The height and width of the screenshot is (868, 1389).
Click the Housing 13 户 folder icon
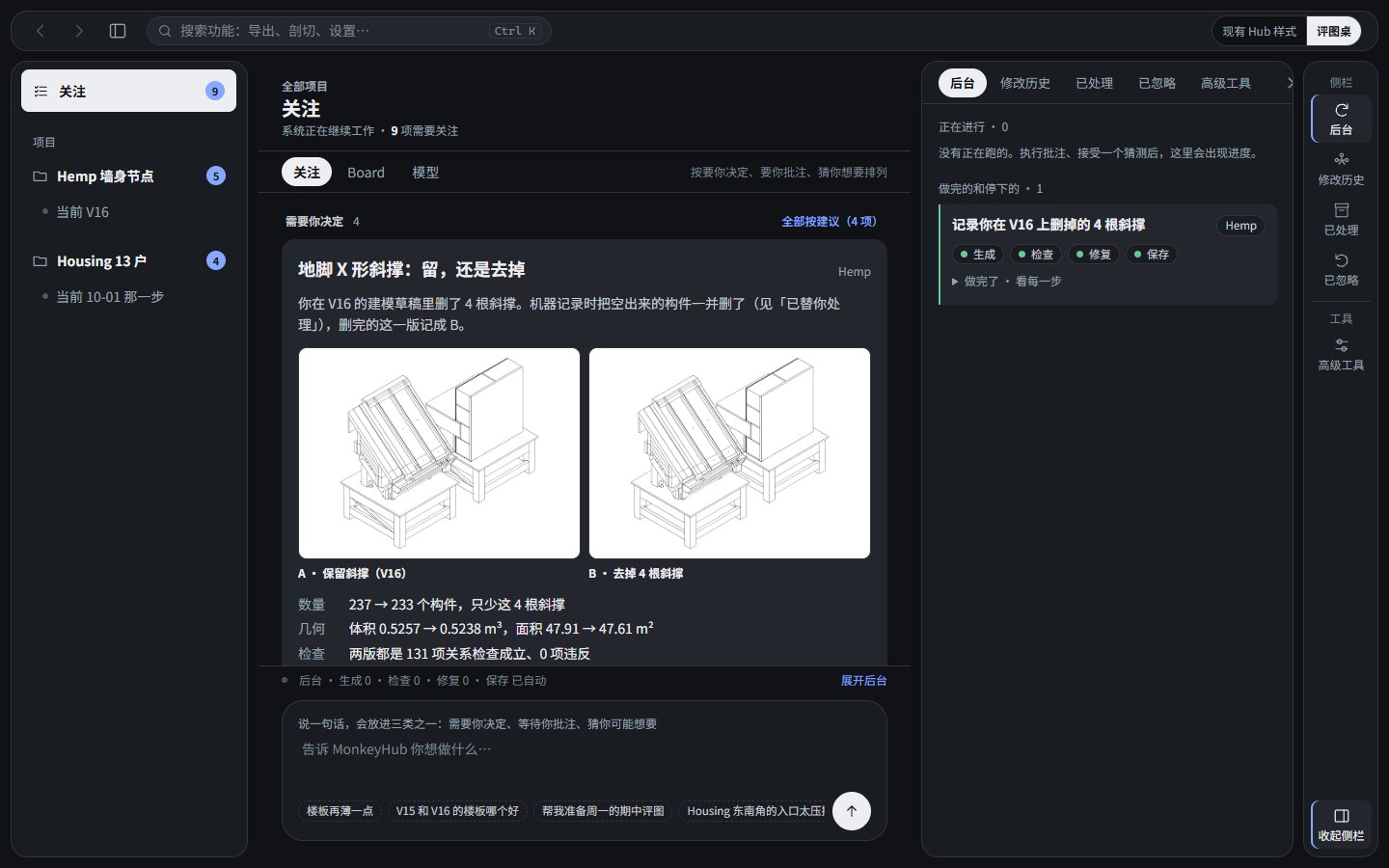(x=41, y=261)
